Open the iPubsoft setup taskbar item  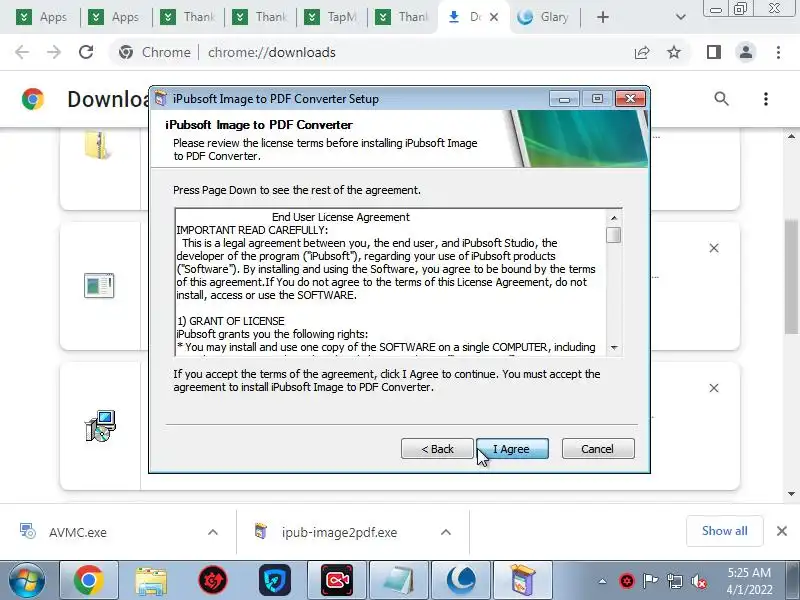[x=523, y=580]
